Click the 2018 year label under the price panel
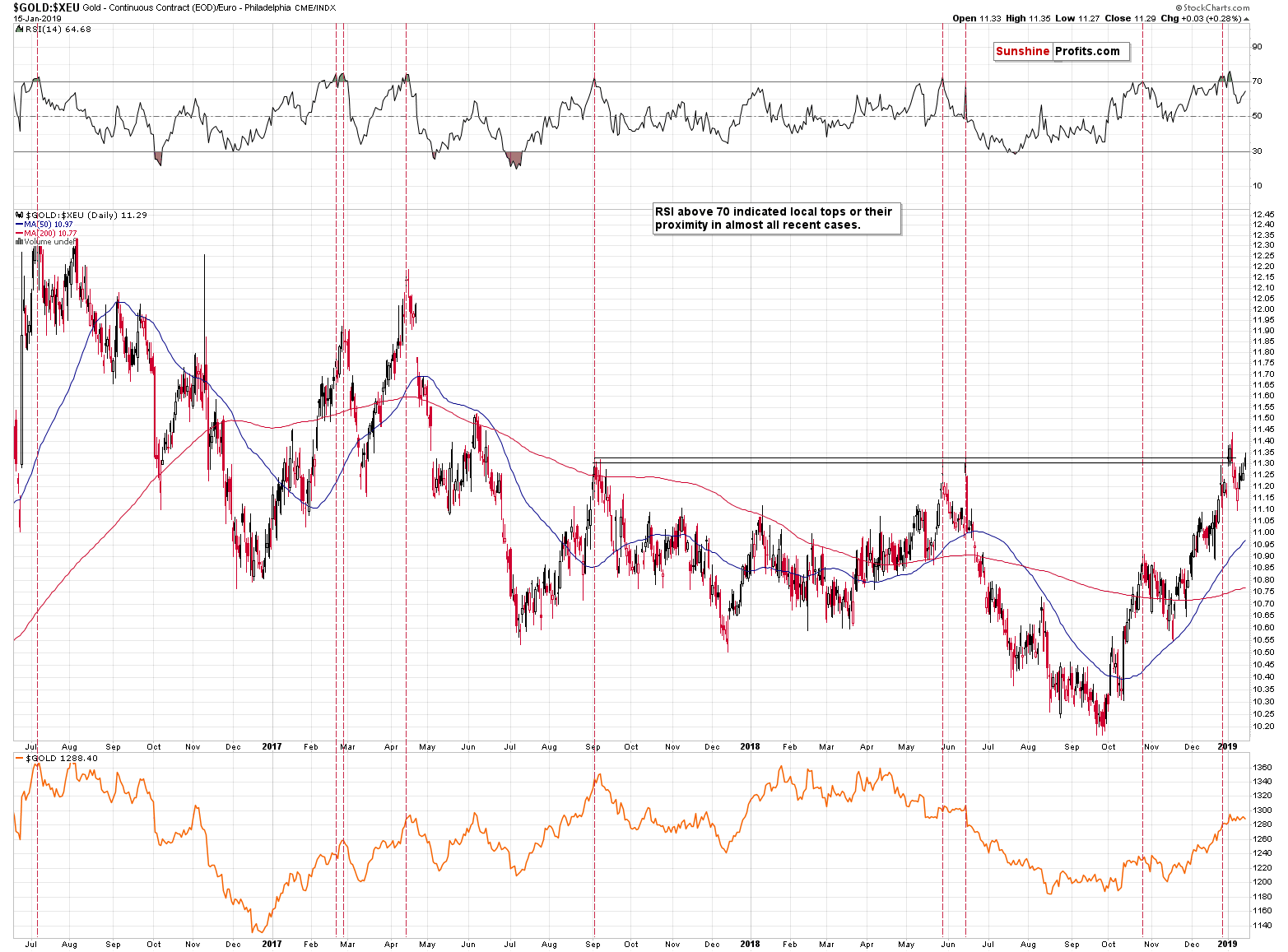The width and height of the screenshot is (1288, 952). click(x=750, y=747)
